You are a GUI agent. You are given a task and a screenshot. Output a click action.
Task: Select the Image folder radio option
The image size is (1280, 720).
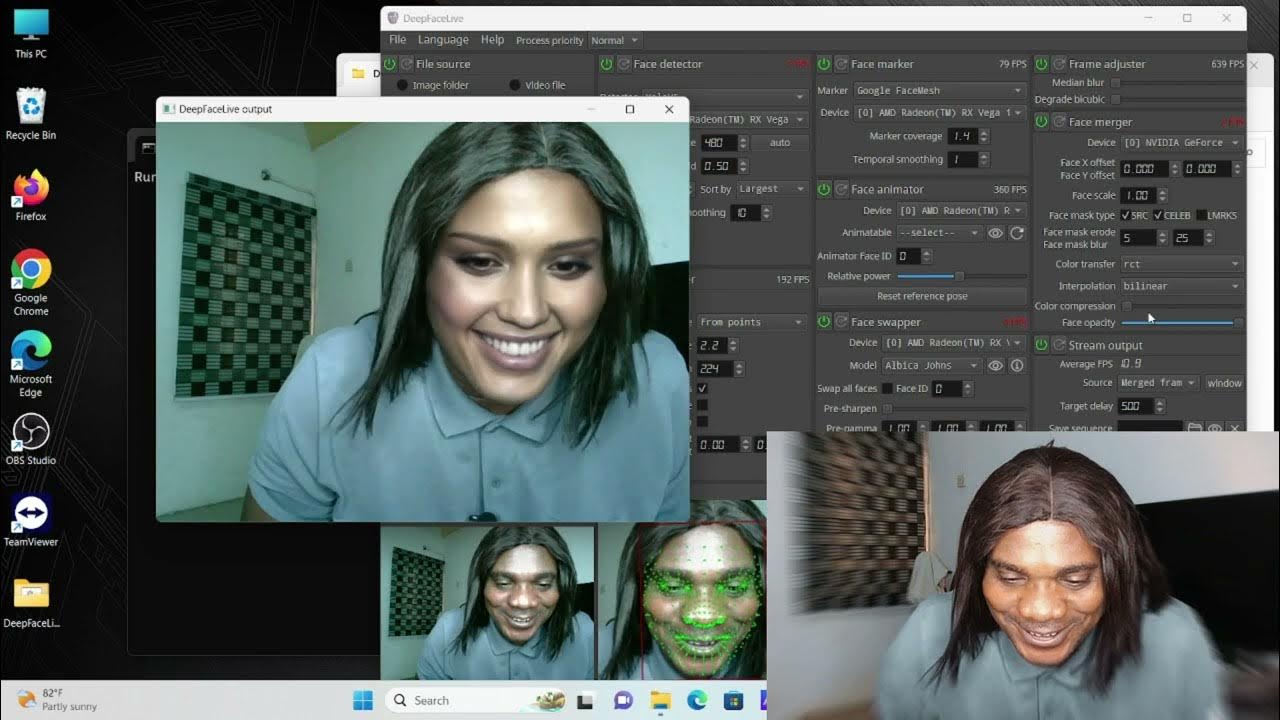coord(403,85)
